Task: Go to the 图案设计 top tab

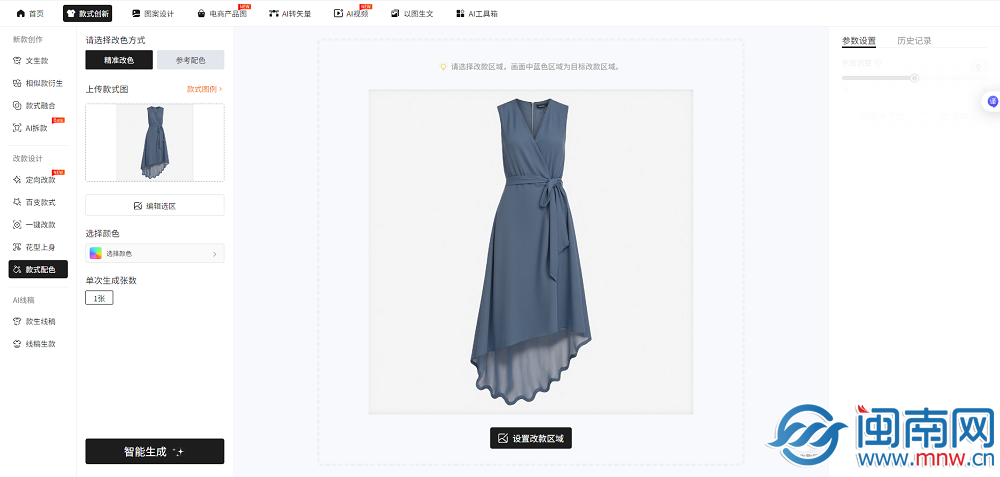Action: (x=153, y=13)
